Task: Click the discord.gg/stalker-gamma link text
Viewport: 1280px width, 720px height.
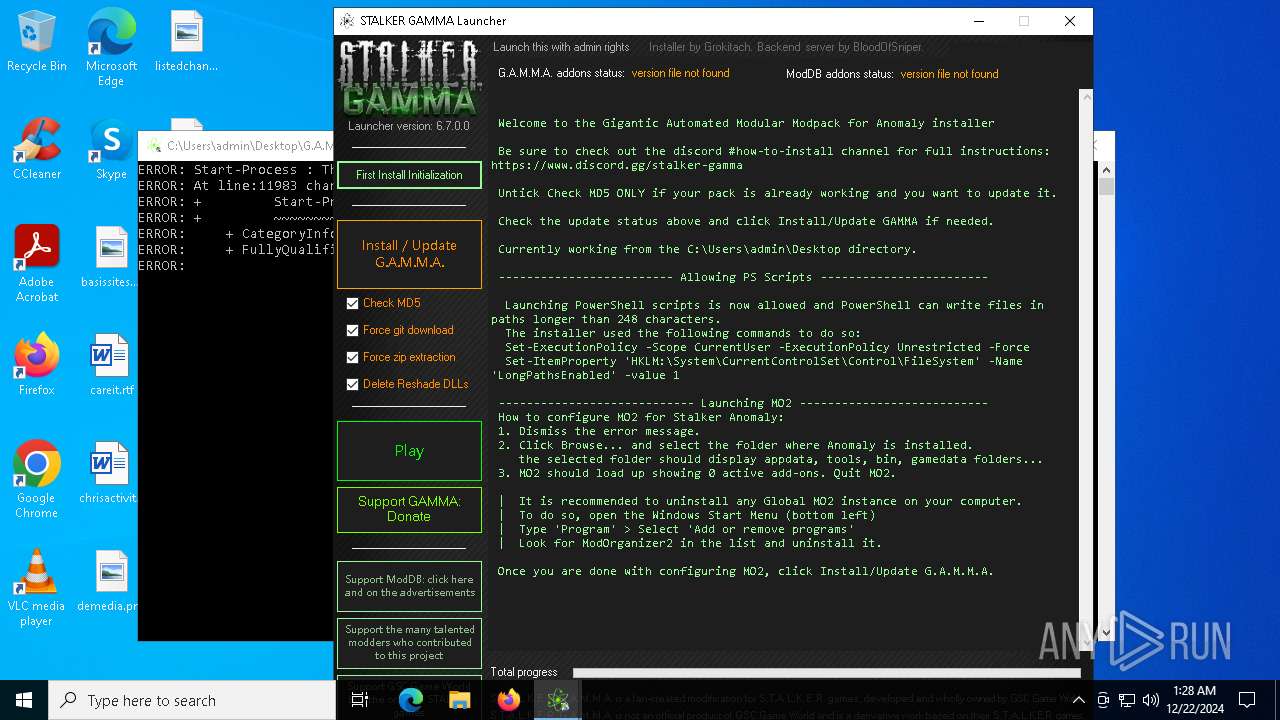Action: click(x=617, y=165)
